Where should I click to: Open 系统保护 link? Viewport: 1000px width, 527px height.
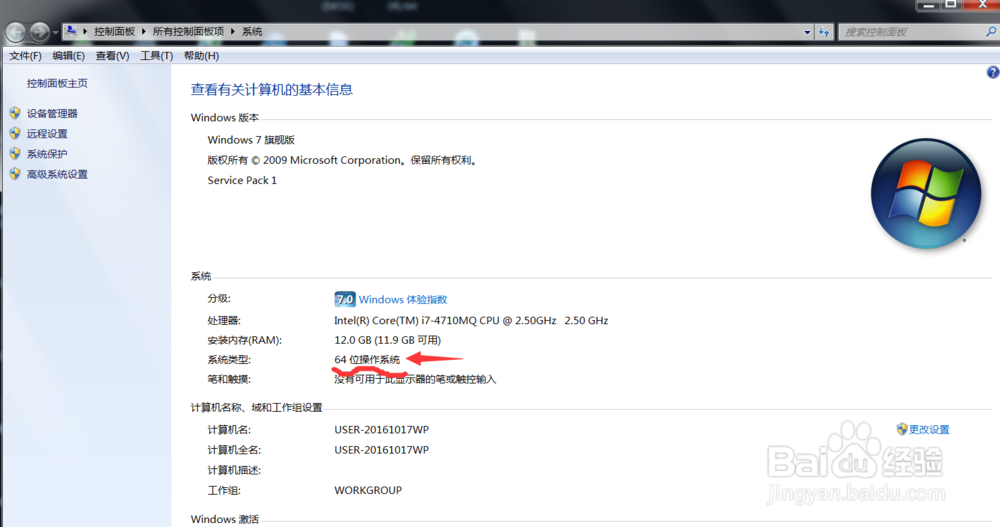click(x=47, y=154)
